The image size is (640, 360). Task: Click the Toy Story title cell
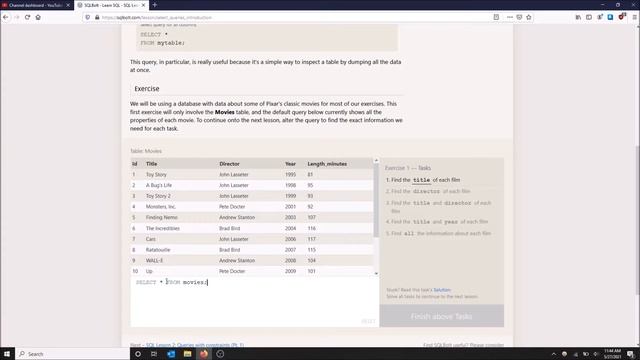coord(156,174)
